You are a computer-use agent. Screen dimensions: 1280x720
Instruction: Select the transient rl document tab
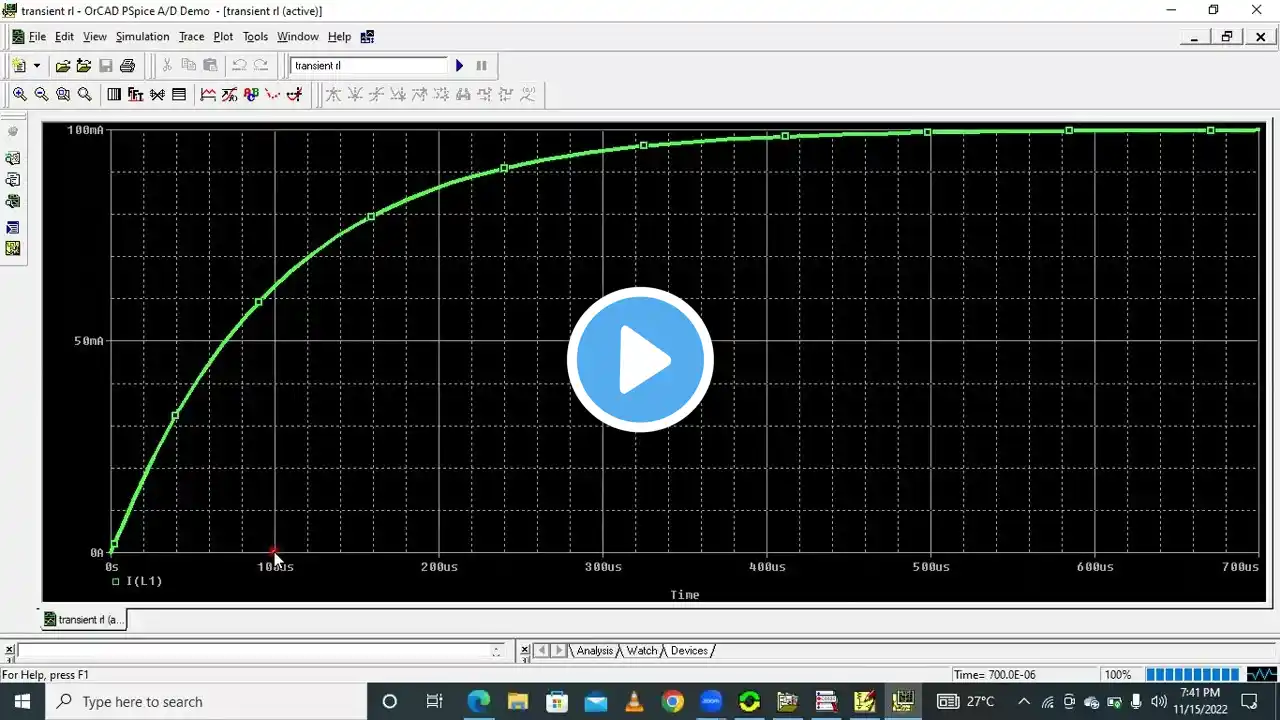pos(84,619)
